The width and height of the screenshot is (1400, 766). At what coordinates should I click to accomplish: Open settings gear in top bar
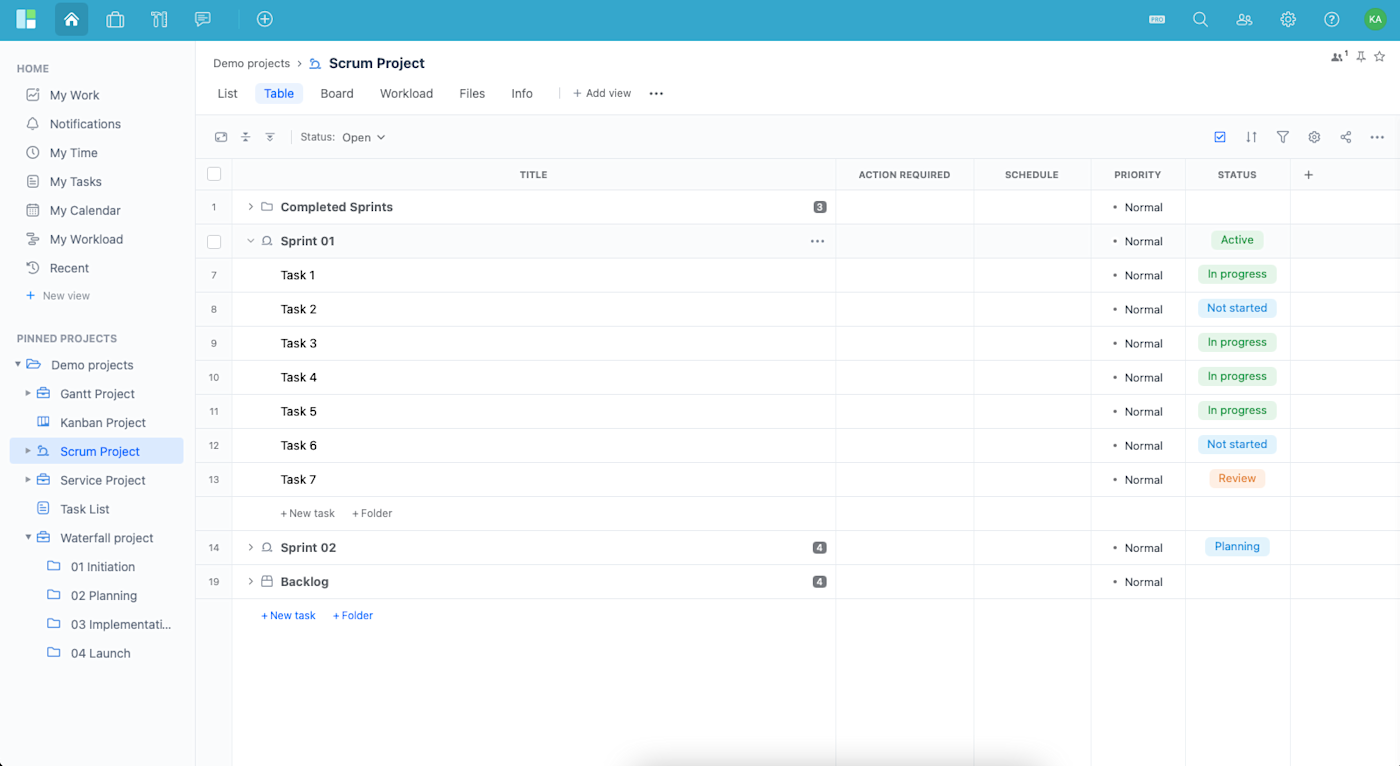1288,19
